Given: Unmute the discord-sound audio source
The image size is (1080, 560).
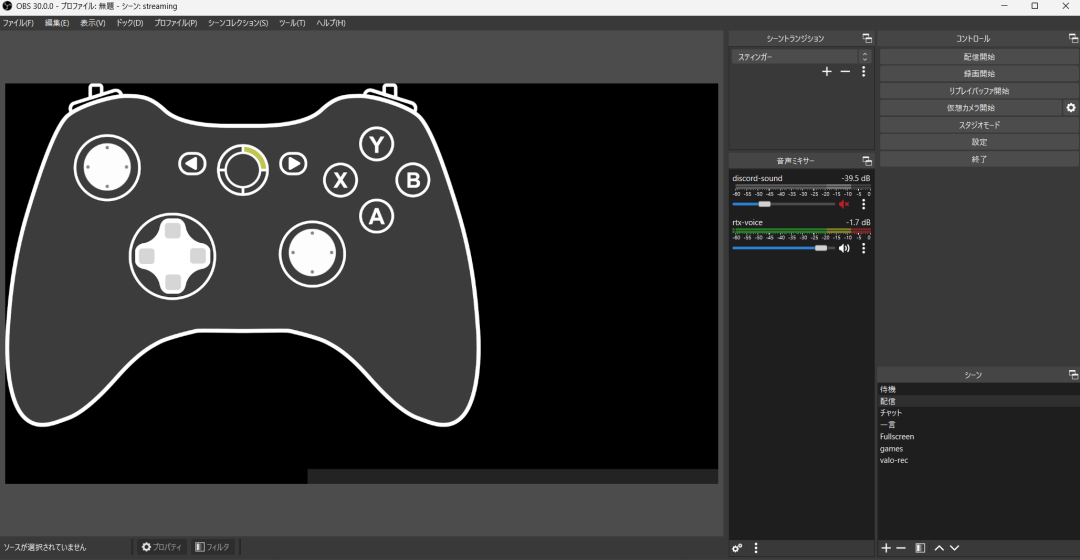Looking at the screenshot, I should click(x=844, y=204).
